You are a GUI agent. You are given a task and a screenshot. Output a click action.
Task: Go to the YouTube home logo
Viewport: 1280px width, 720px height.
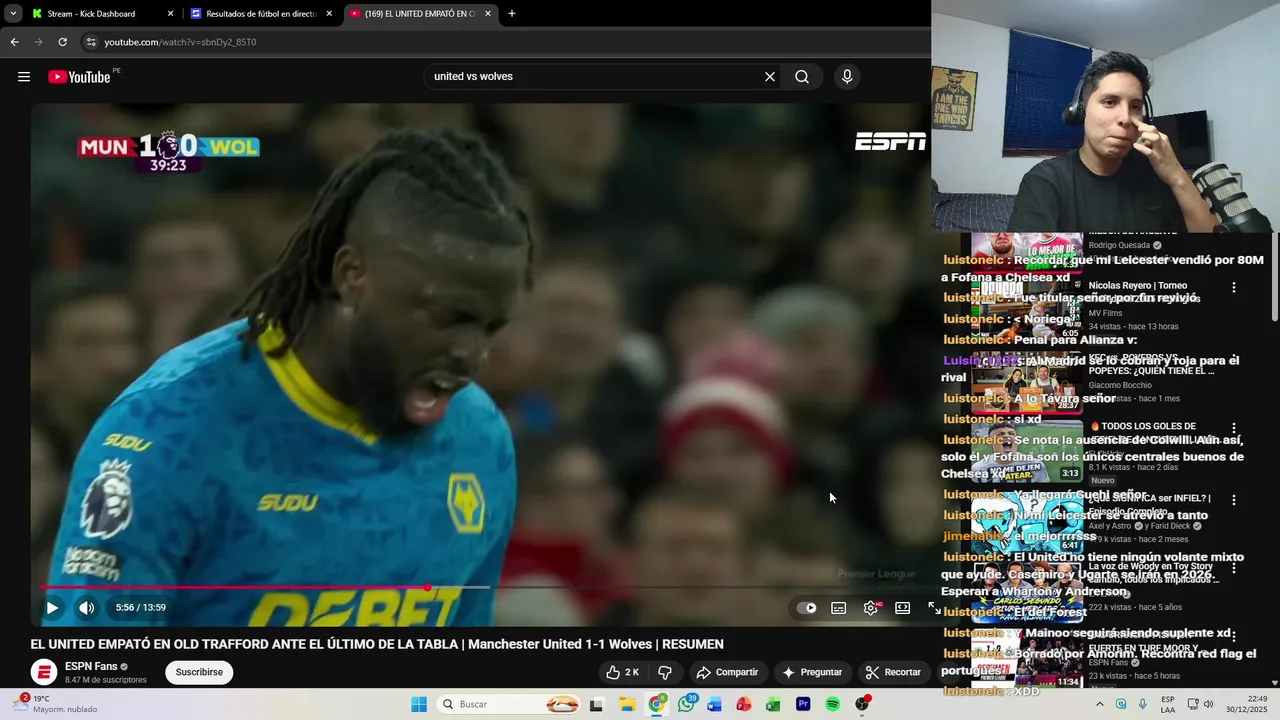[x=79, y=77]
